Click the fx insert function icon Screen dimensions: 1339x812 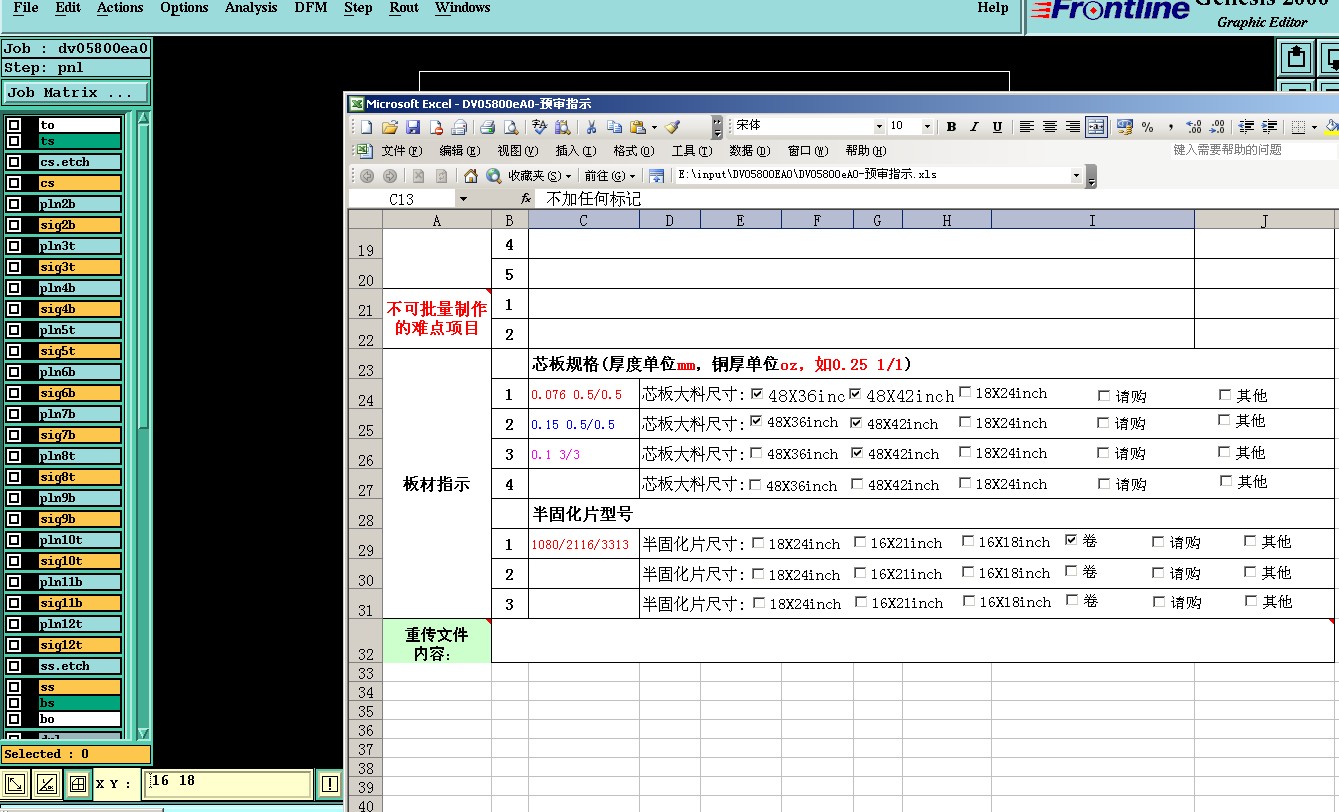point(526,199)
